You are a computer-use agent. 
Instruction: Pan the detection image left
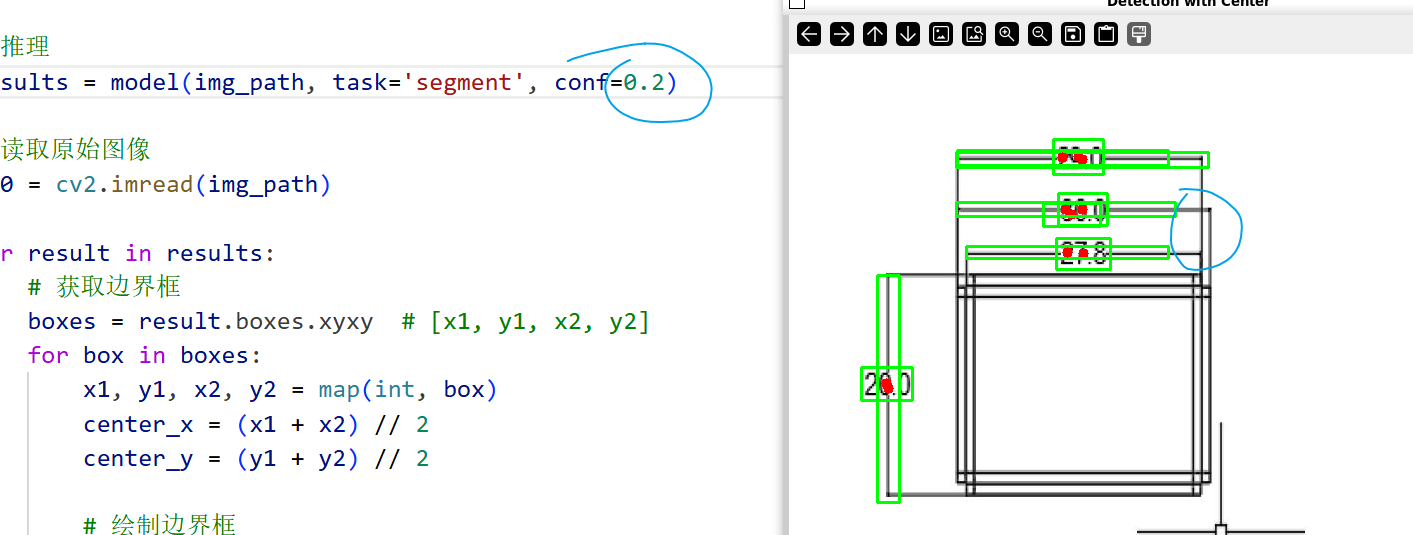[x=809, y=34]
